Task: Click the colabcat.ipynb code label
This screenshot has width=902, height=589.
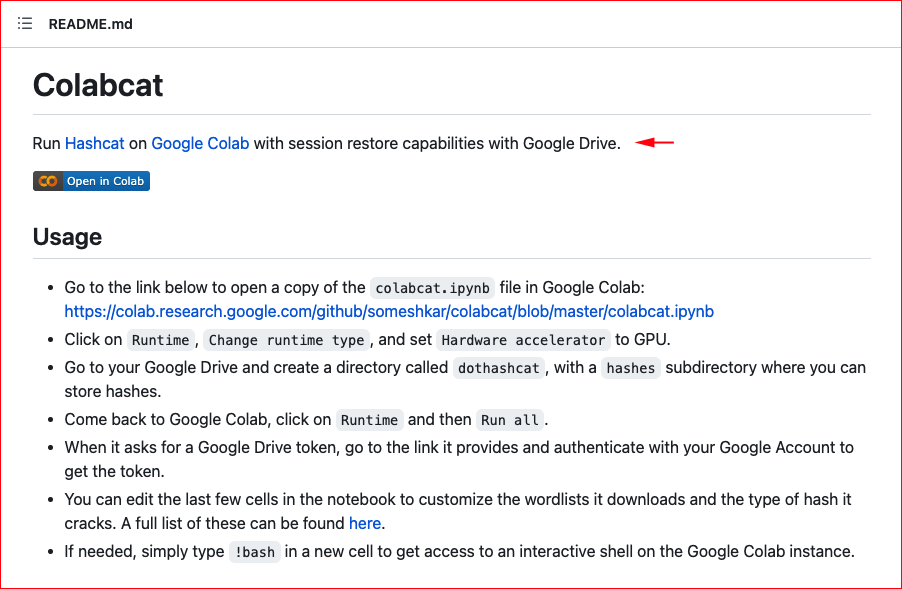Action: [x=433, y=288]
